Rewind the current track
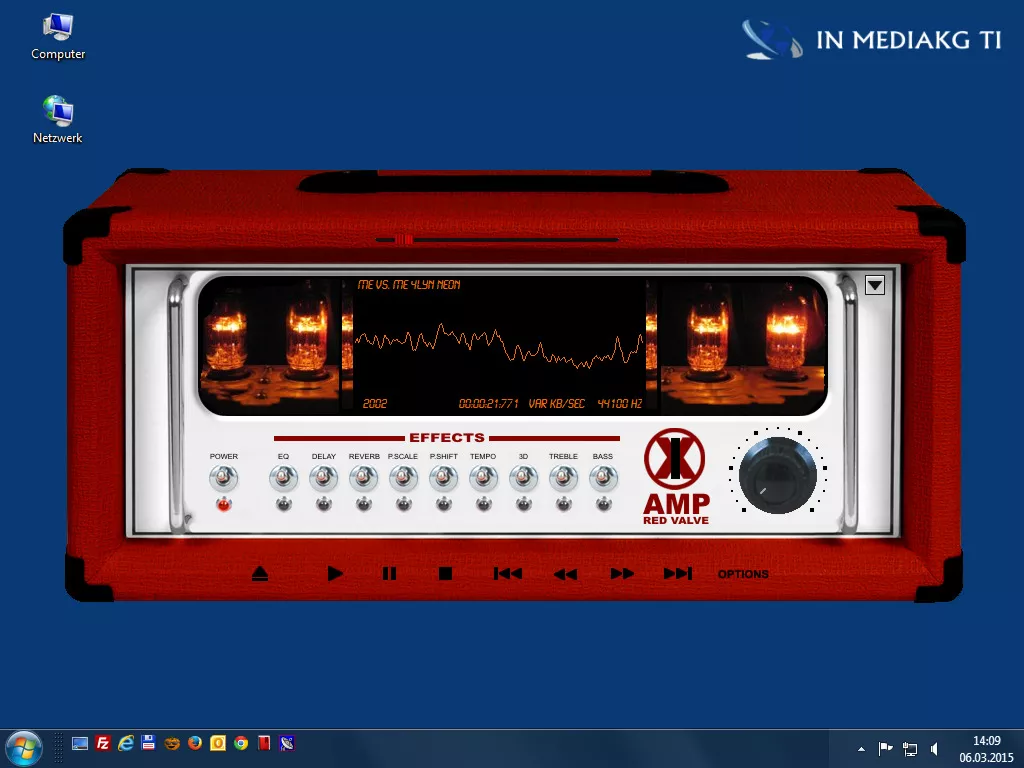The image size is (1024, 768). click(x=566, y=574)
